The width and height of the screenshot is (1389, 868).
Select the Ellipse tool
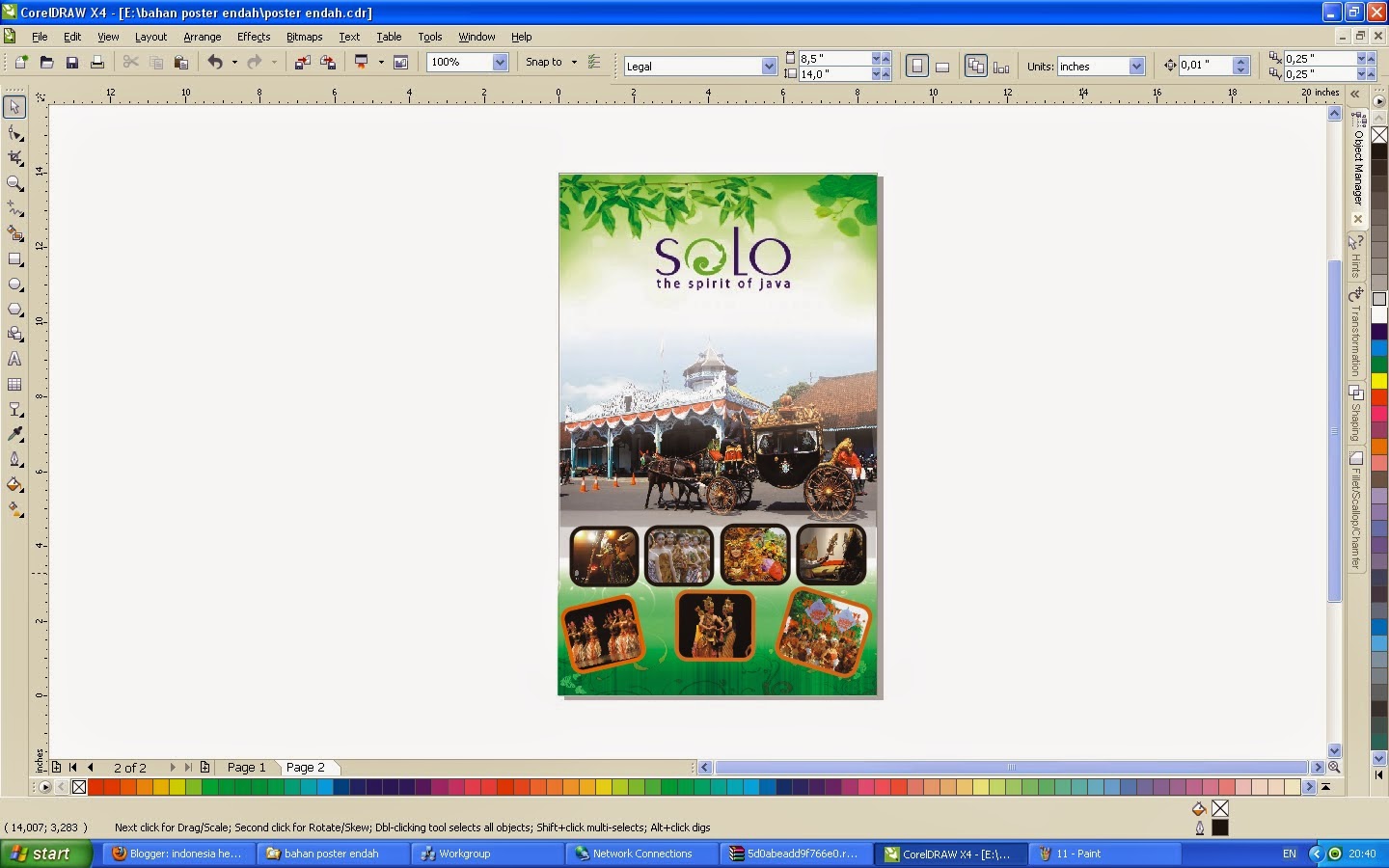[x=14, y=285]
